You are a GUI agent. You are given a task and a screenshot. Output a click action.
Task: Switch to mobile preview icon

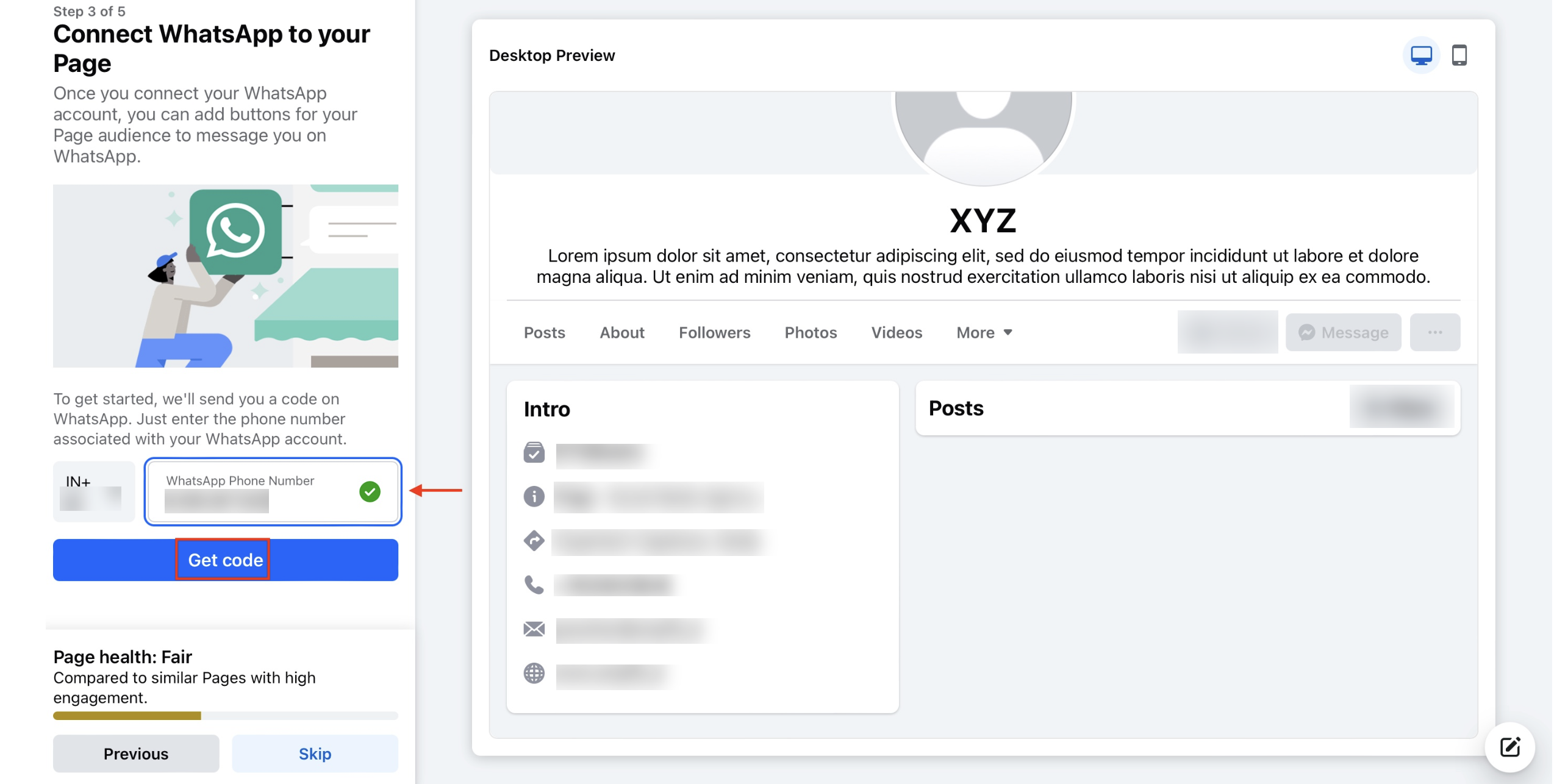tap(1459, 55)
